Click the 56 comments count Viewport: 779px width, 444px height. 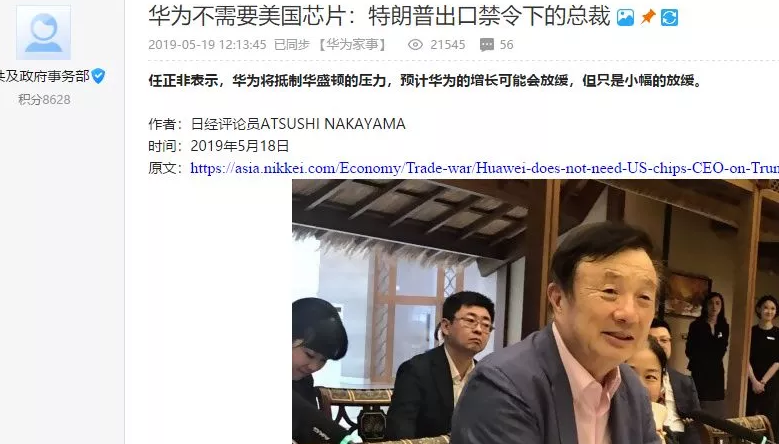[506, 45]
